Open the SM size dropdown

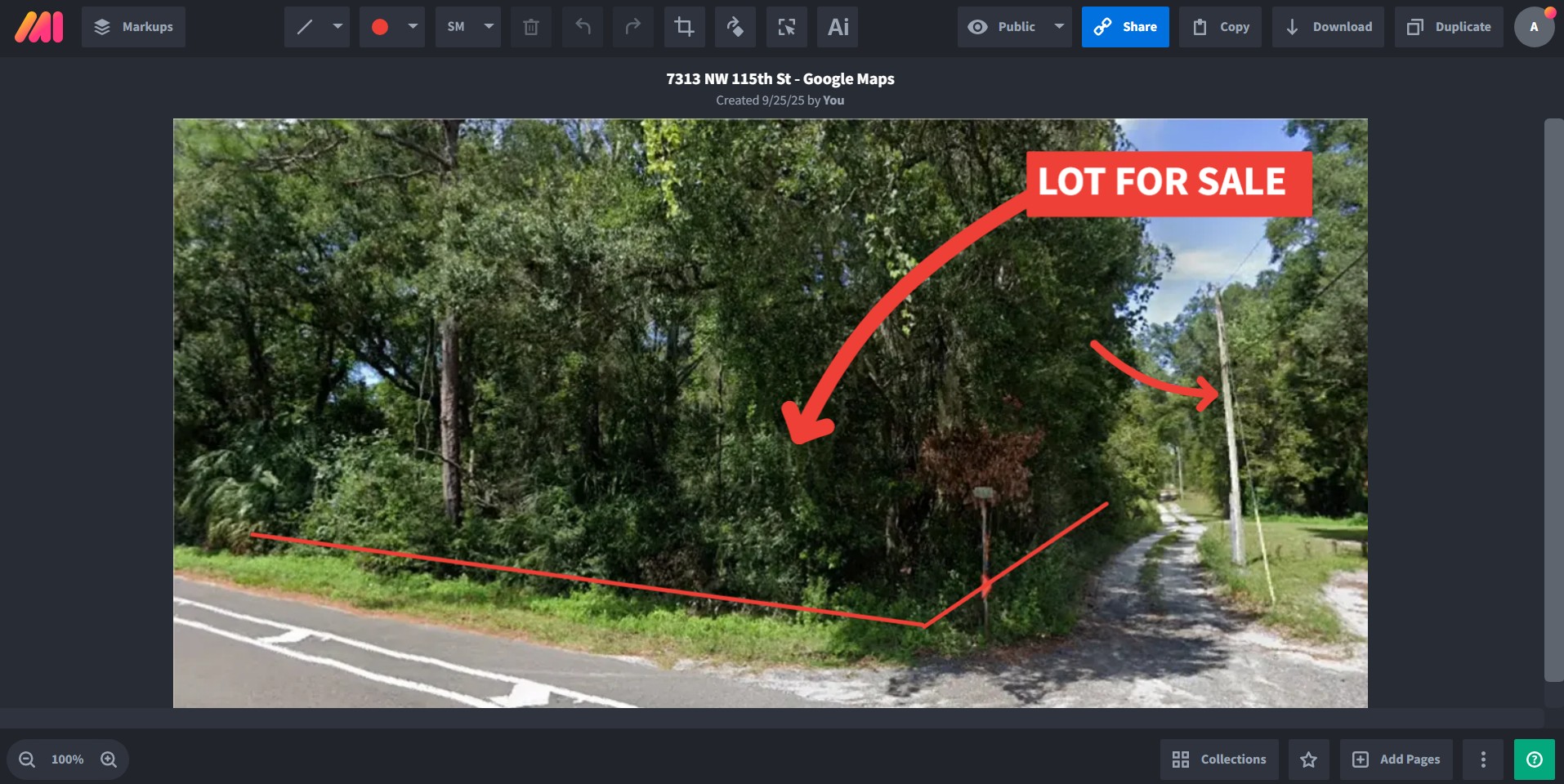coord(467,27)
